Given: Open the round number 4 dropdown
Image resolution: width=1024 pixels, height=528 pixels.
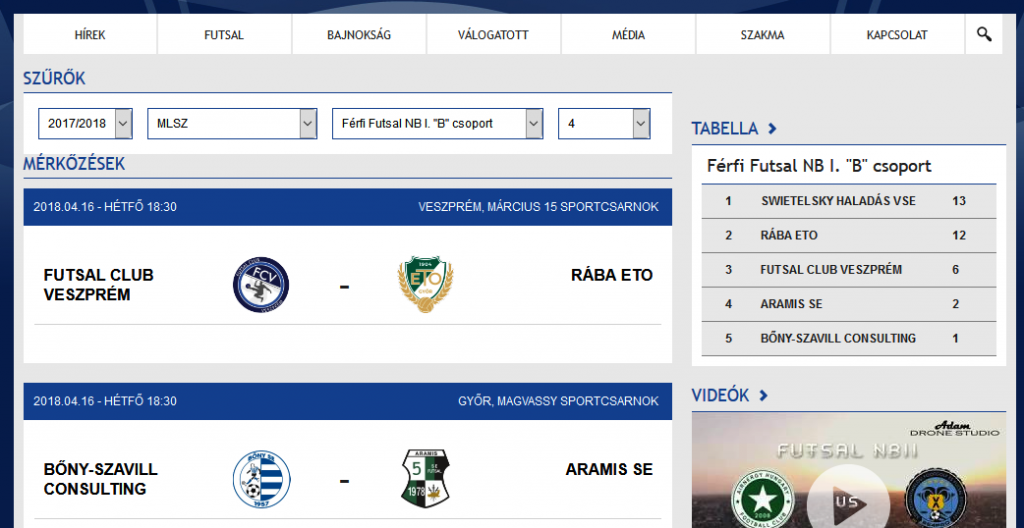Looking at the screenshot, I should coord(604,124).
